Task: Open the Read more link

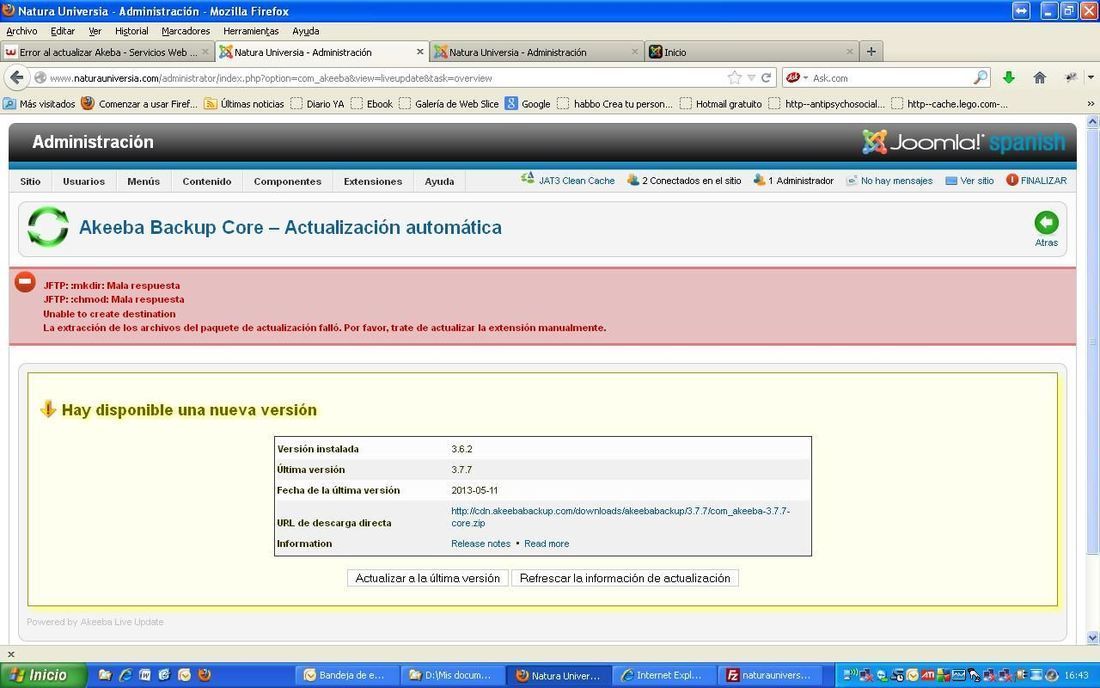Action: [x=546, y=544]
